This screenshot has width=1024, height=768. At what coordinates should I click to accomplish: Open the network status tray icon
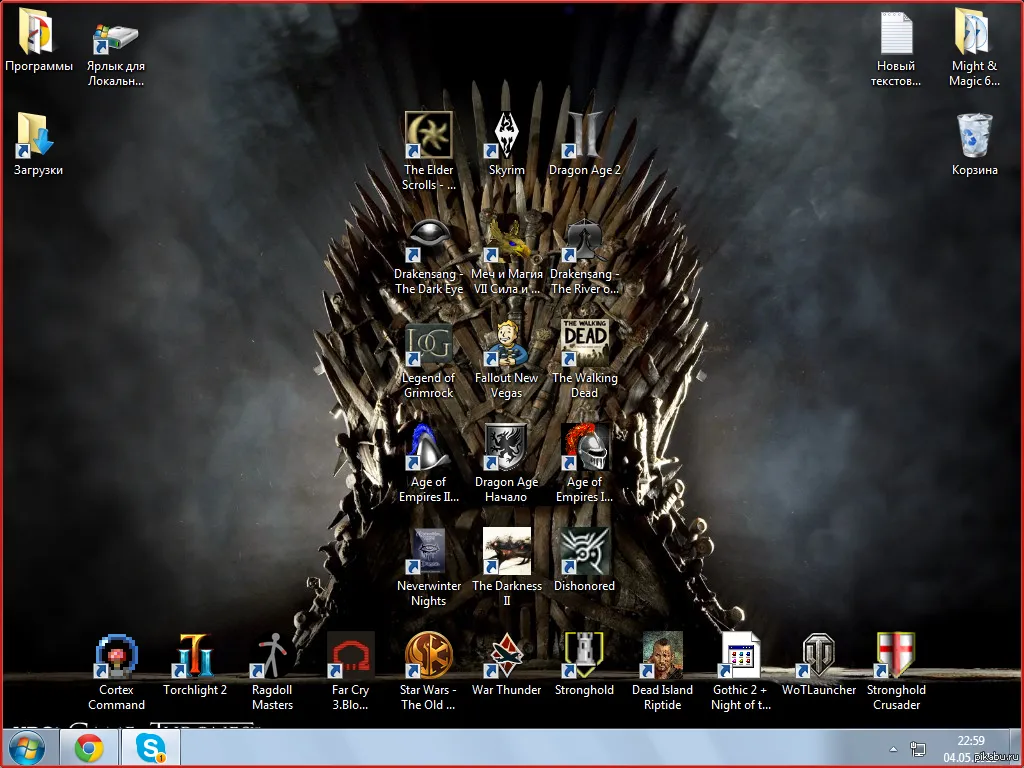[918, 749]
